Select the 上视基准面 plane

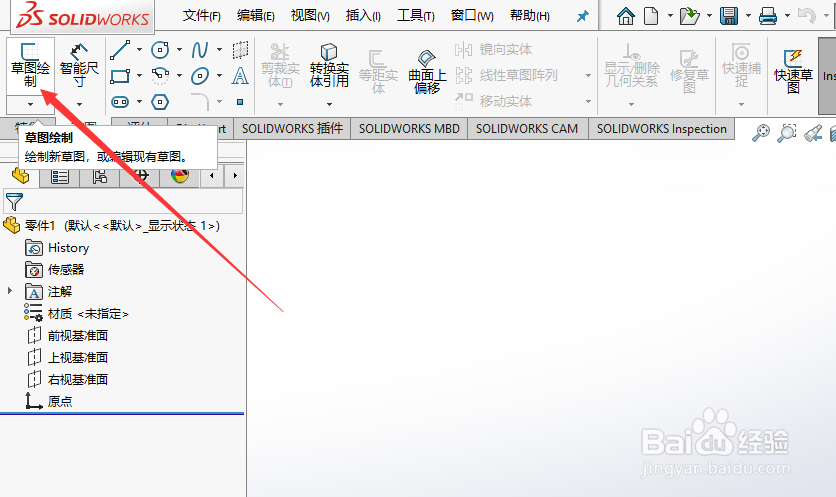[x=67, y=357]
